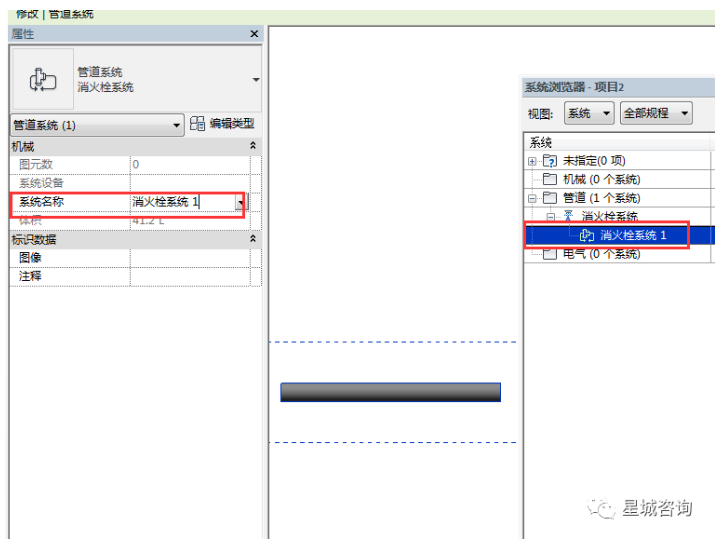This screenshot has height=541, width=726.
Task: Click the 编辑类型 icon
Action: 197,123
